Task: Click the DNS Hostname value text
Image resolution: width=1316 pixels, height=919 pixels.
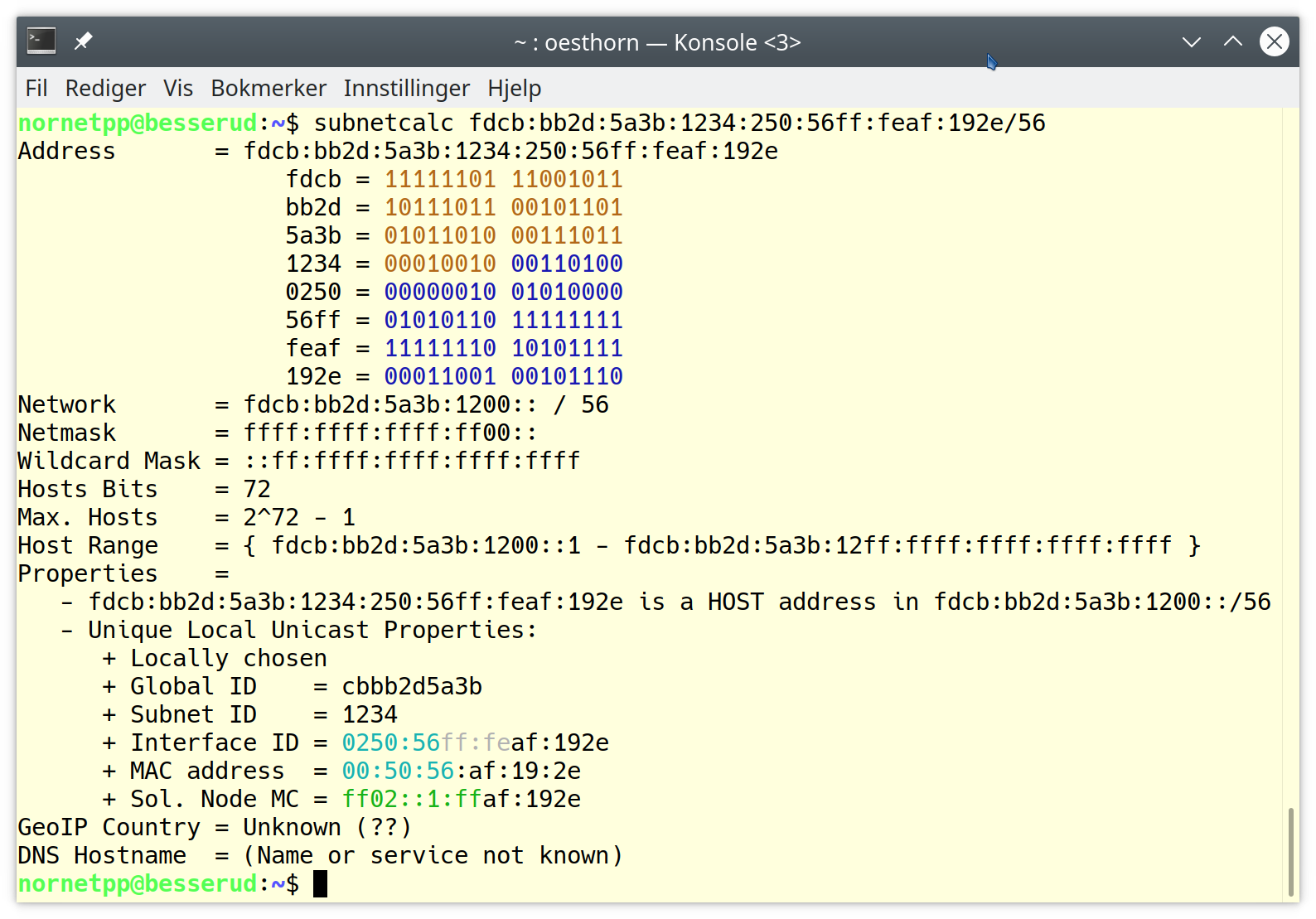Action: point(433,855)
